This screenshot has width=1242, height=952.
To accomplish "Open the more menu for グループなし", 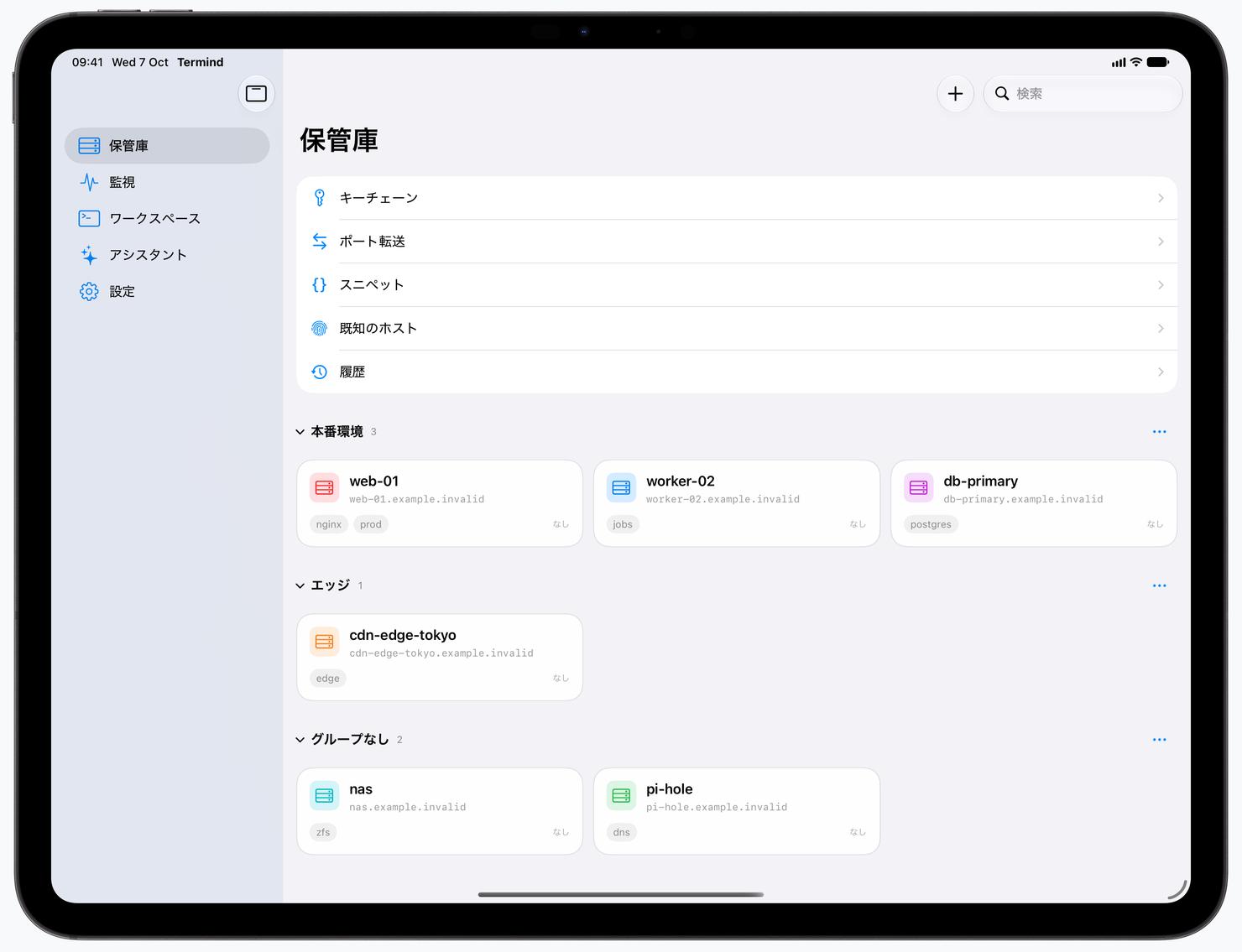I will pos(1160,740).
